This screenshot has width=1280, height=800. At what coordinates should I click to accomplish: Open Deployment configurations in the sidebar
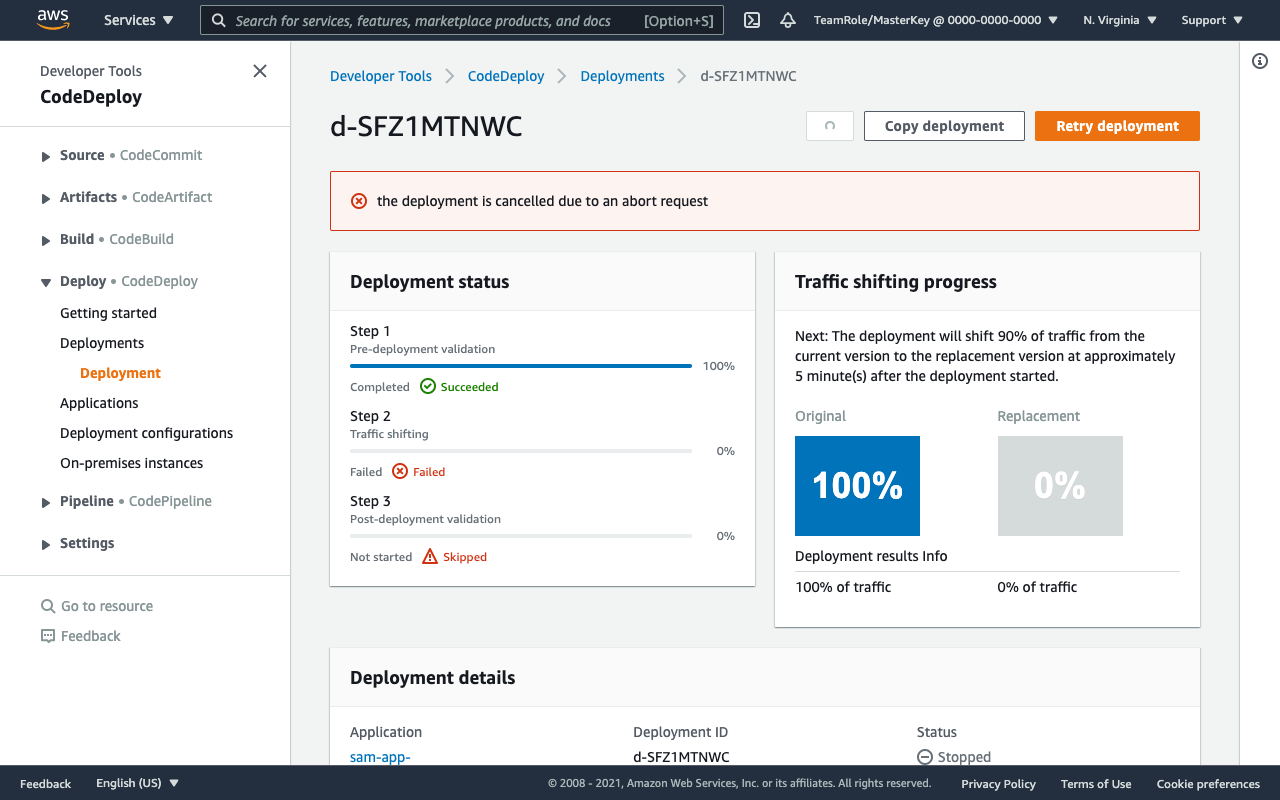(x=146, y=433)
